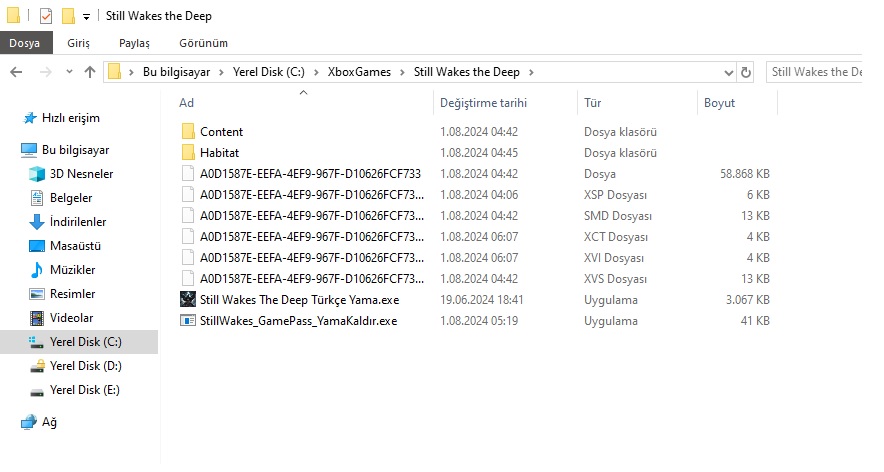884x472 pixels.
Task: Click title bar folder icon
Action: pyautogui.click(x=14, y=15)
